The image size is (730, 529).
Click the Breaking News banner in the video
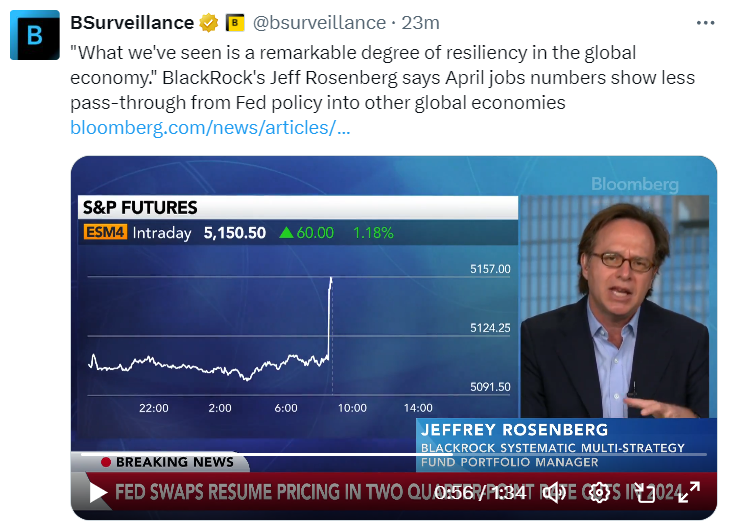click(168, 462)
